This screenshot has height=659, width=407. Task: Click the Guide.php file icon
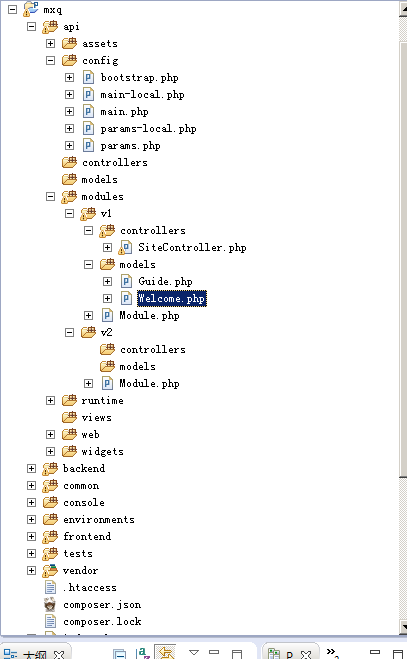pos(126,281)
